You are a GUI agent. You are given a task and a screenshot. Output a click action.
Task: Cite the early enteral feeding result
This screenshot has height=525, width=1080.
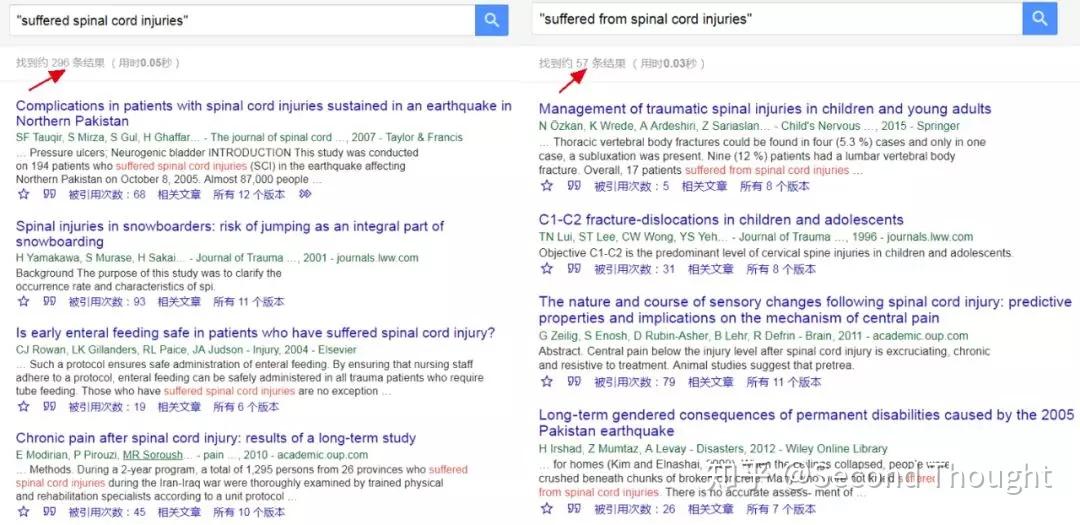point(49,406)
